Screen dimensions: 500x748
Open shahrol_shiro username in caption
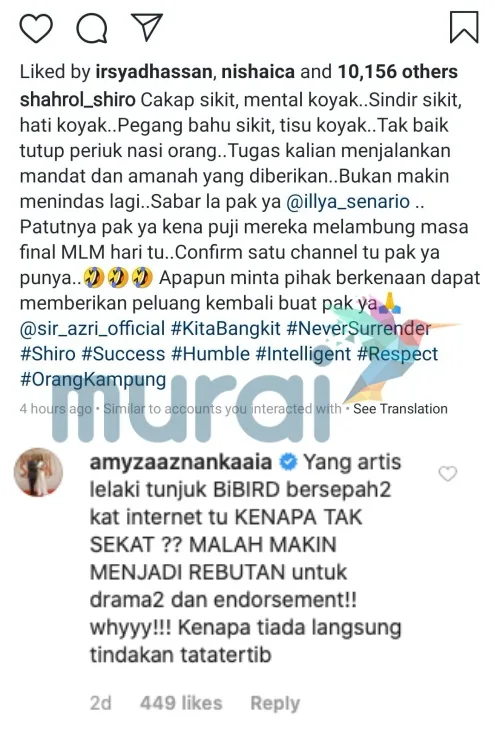(x=78, y=100)
